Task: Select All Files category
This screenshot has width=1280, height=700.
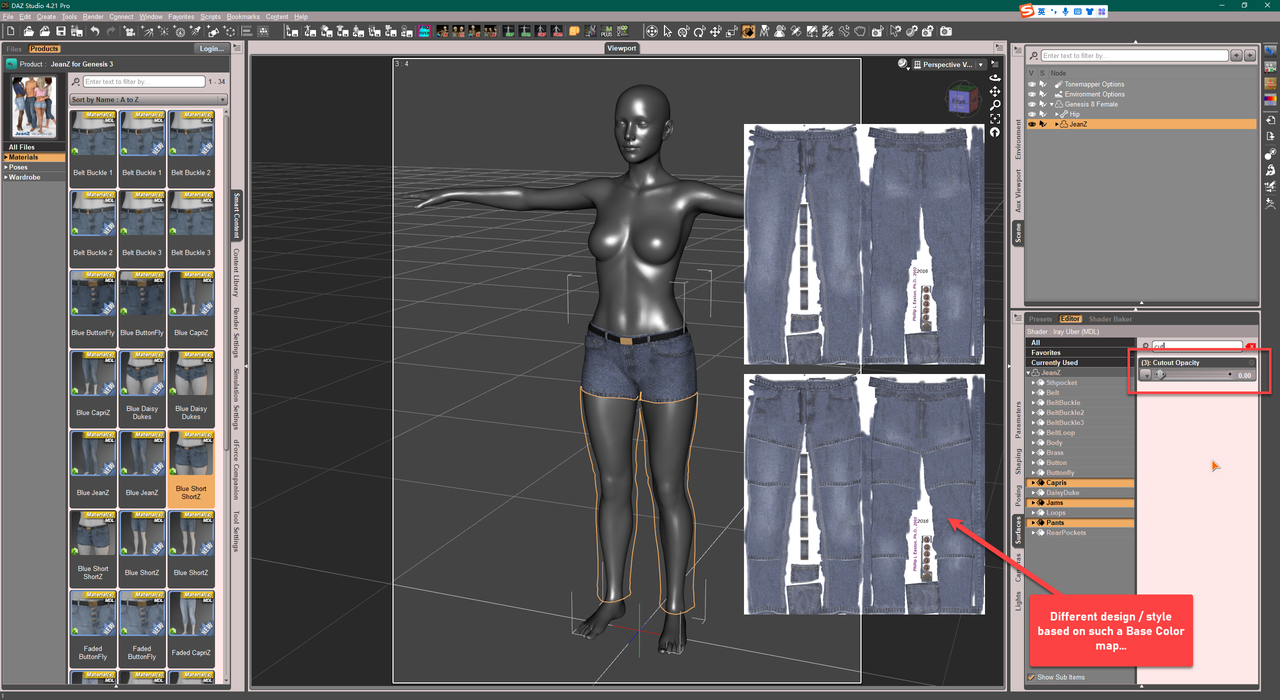Action: [35, 147]
